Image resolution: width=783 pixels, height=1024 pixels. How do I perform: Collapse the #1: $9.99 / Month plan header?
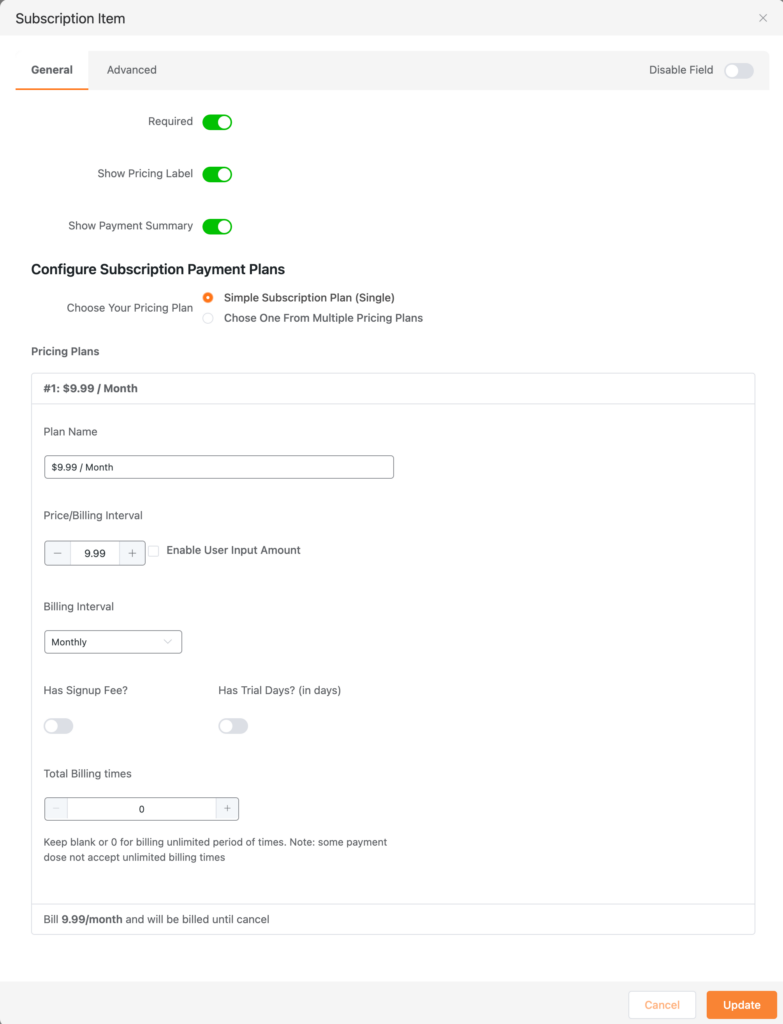pos(393,388)
